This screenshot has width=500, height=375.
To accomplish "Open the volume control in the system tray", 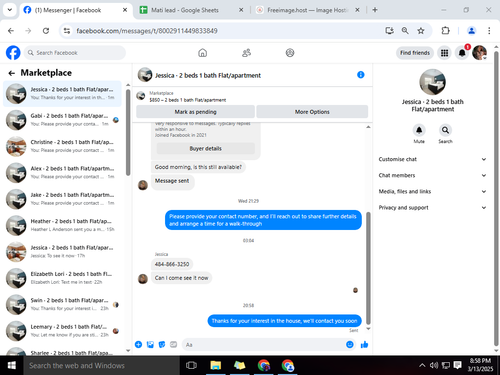I will 434,365.
